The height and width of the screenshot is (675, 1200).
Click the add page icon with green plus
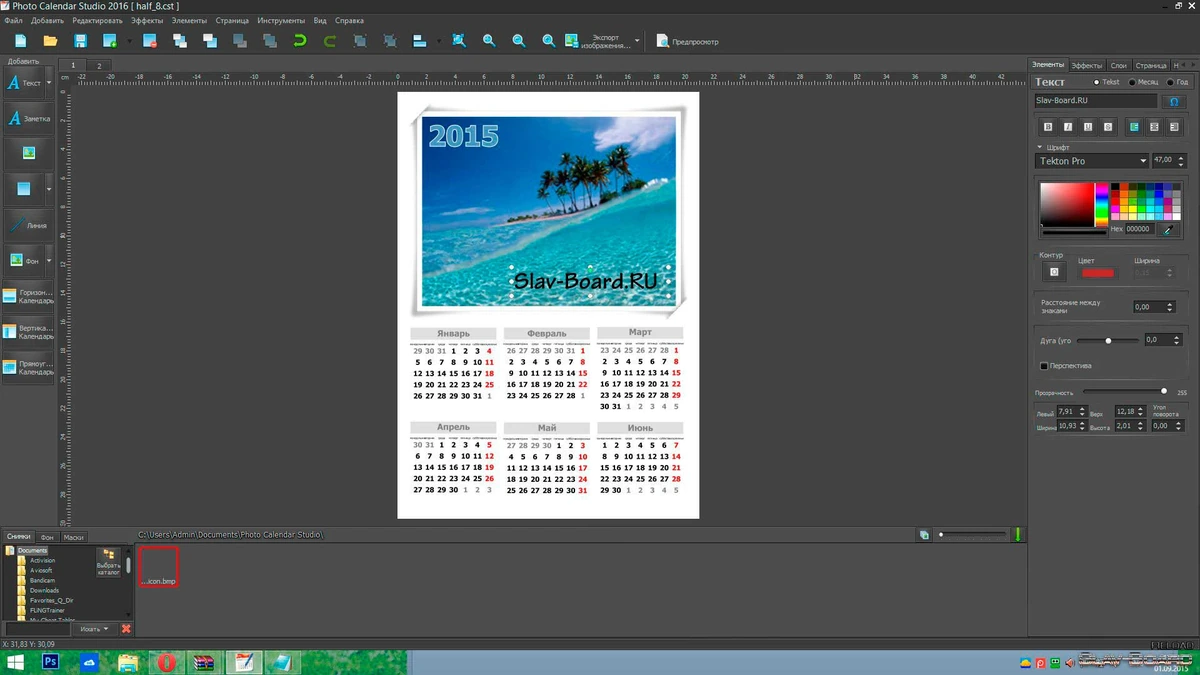[x=110, y=41]
